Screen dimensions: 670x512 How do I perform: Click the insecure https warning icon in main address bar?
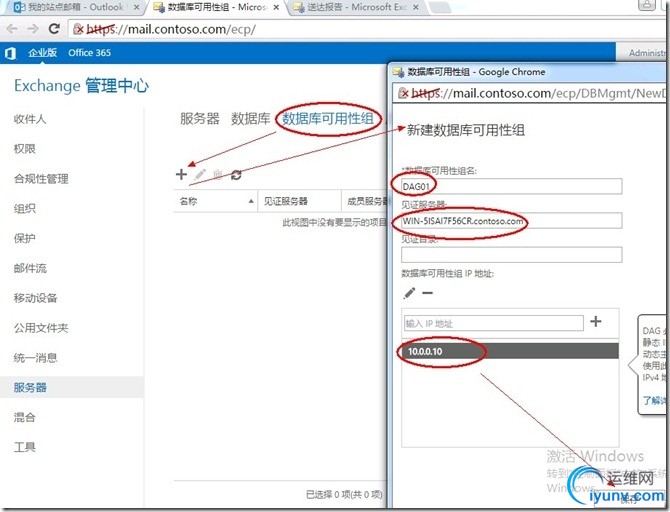point(79,29)
